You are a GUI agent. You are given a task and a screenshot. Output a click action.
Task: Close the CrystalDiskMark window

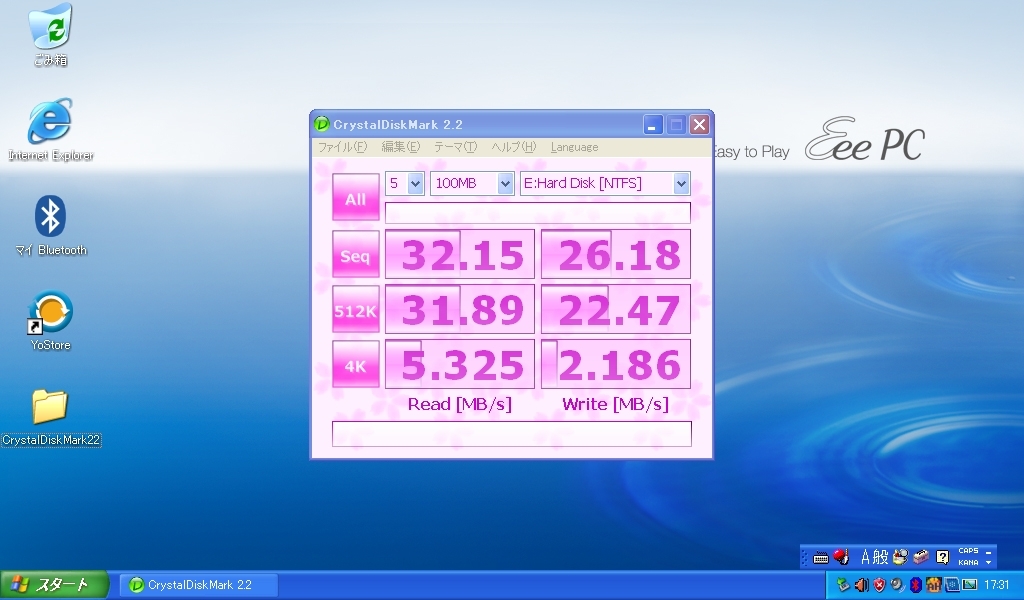pos(699,124)
